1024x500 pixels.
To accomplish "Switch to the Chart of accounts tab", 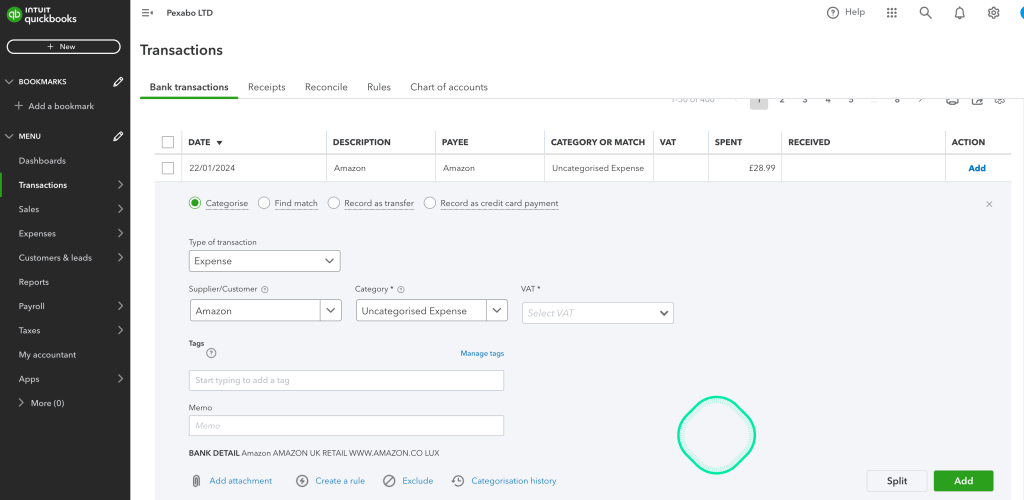I will [449, 87].
